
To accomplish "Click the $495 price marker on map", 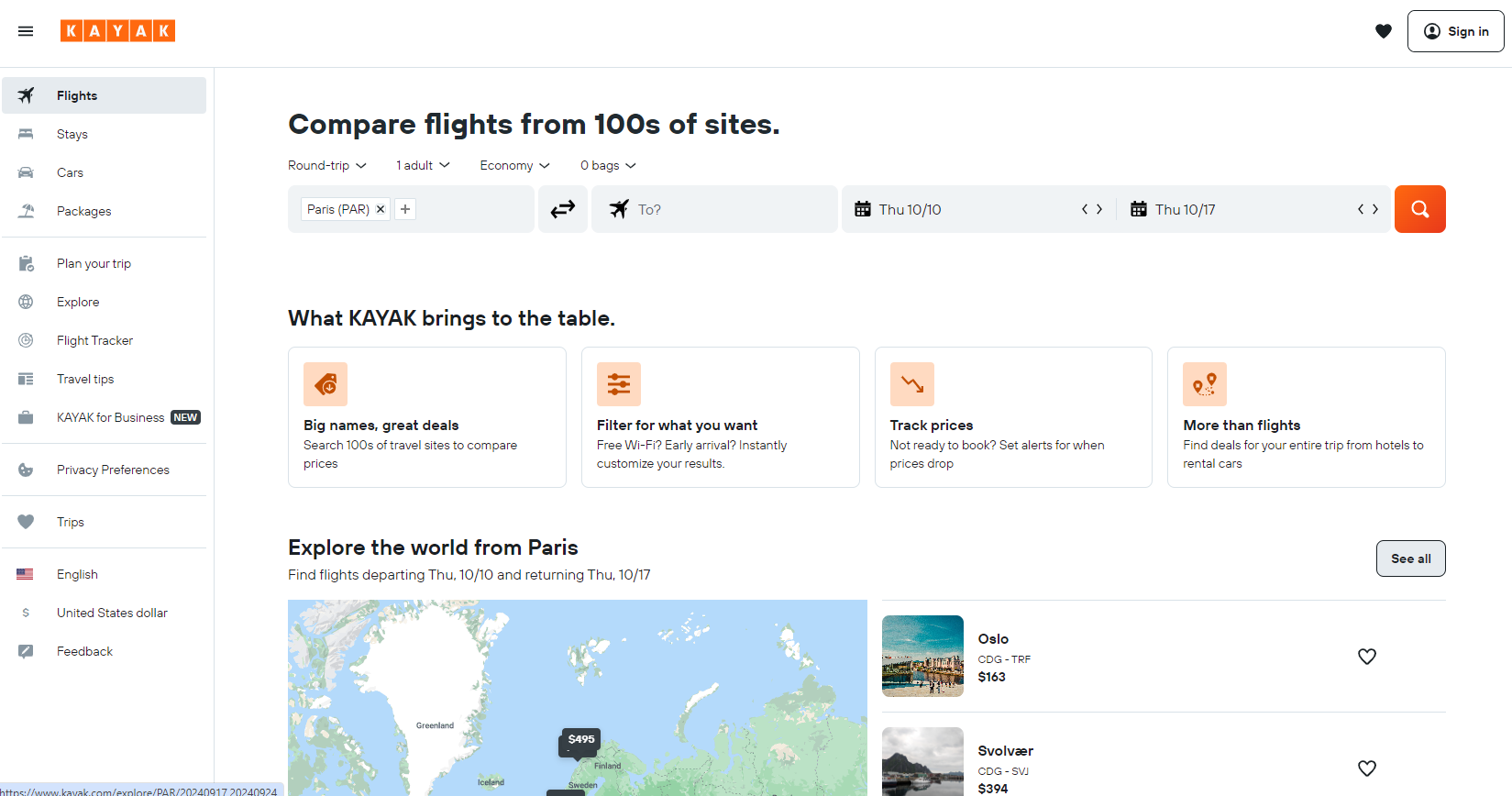I will [x=580, y=740].
